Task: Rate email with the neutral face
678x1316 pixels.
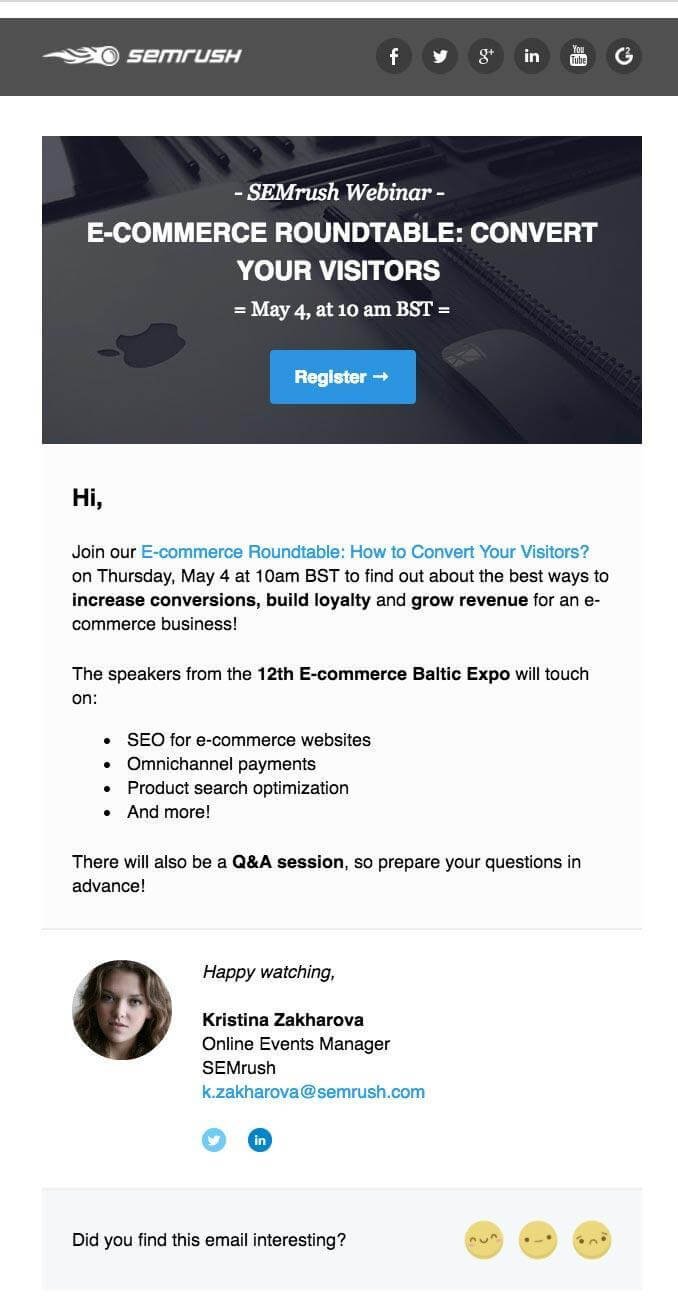Action: click(538, 1240)
